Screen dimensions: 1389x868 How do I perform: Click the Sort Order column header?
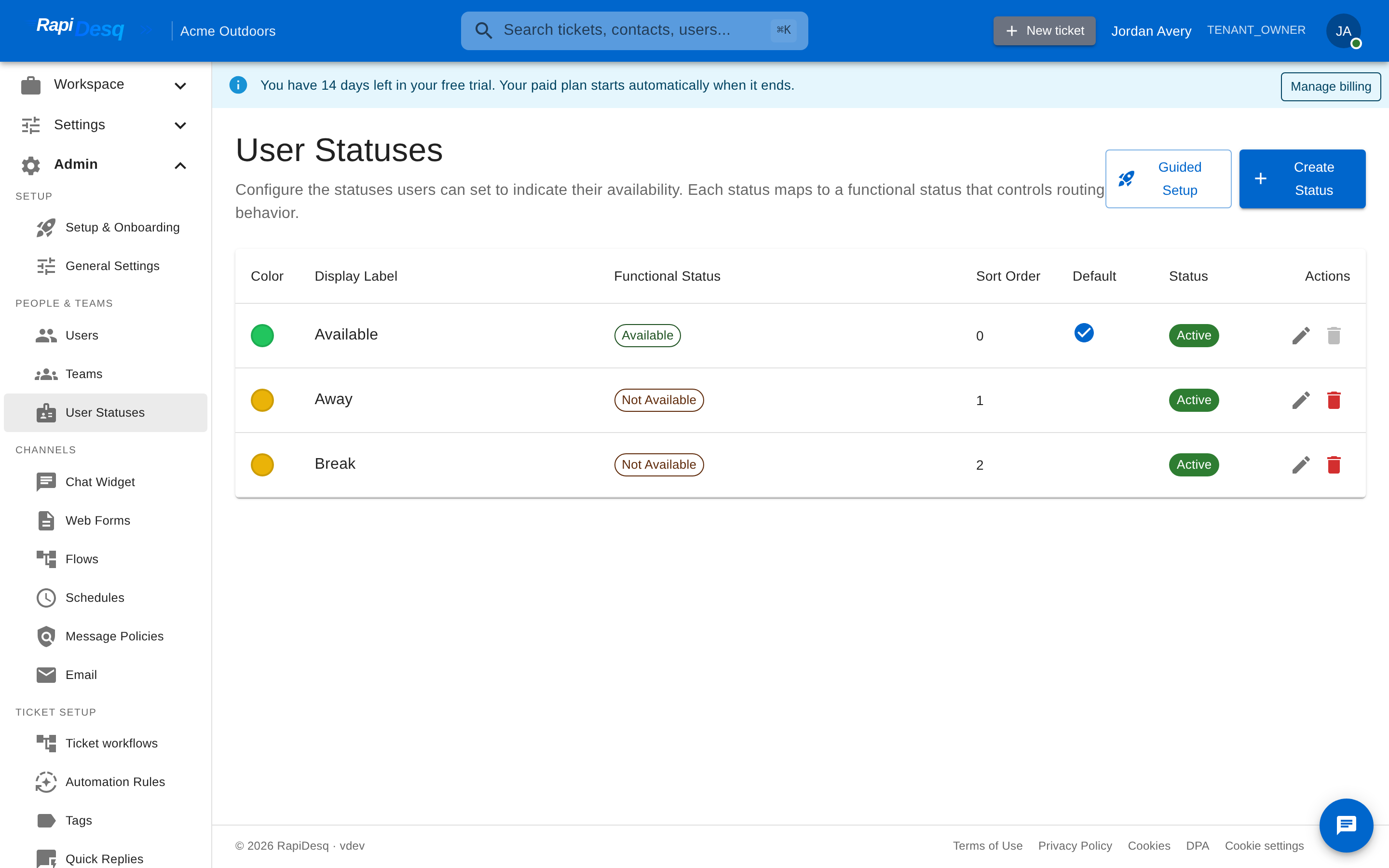click(1008, 276)
